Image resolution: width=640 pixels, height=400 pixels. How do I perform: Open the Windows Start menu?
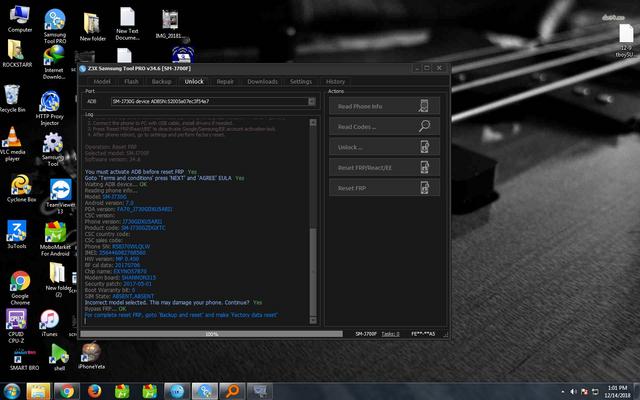coord(11,391)
